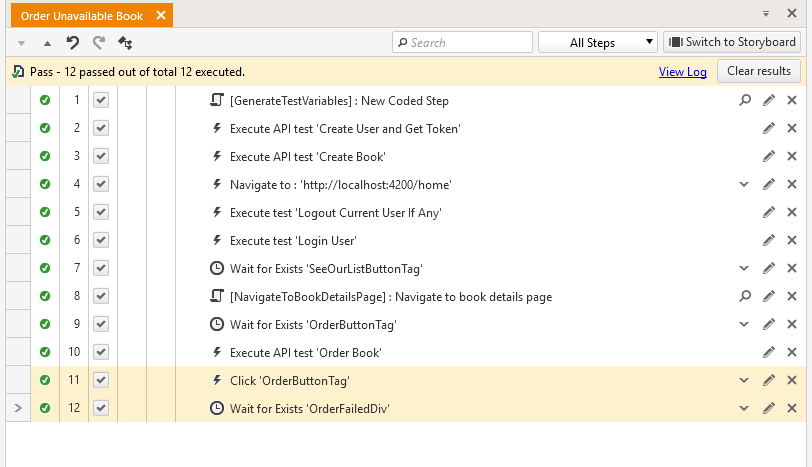
Task: Open the tab list dropdown arrow
Action: coord(766,14)
